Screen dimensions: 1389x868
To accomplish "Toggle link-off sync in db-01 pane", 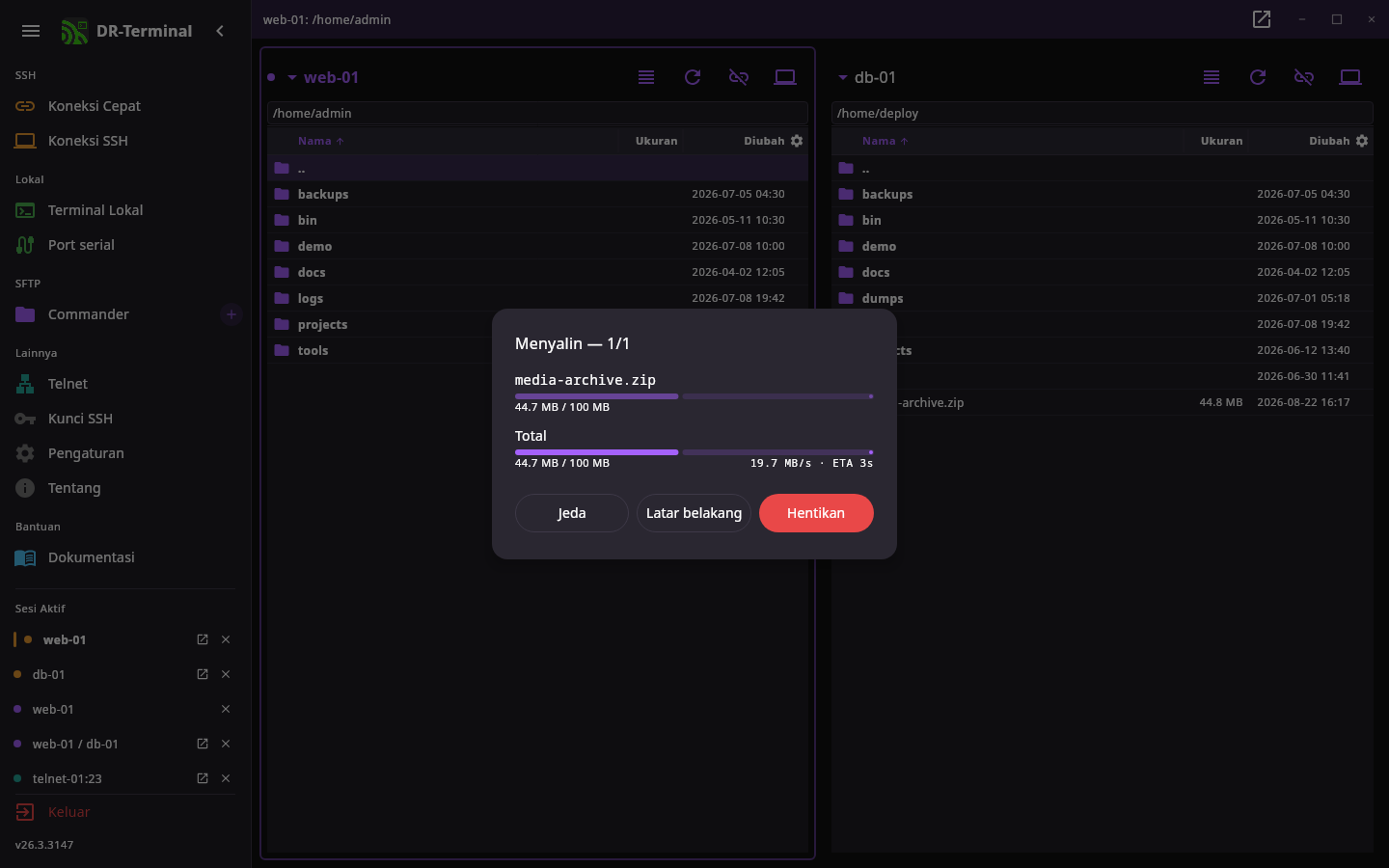I will point(1304,77).
